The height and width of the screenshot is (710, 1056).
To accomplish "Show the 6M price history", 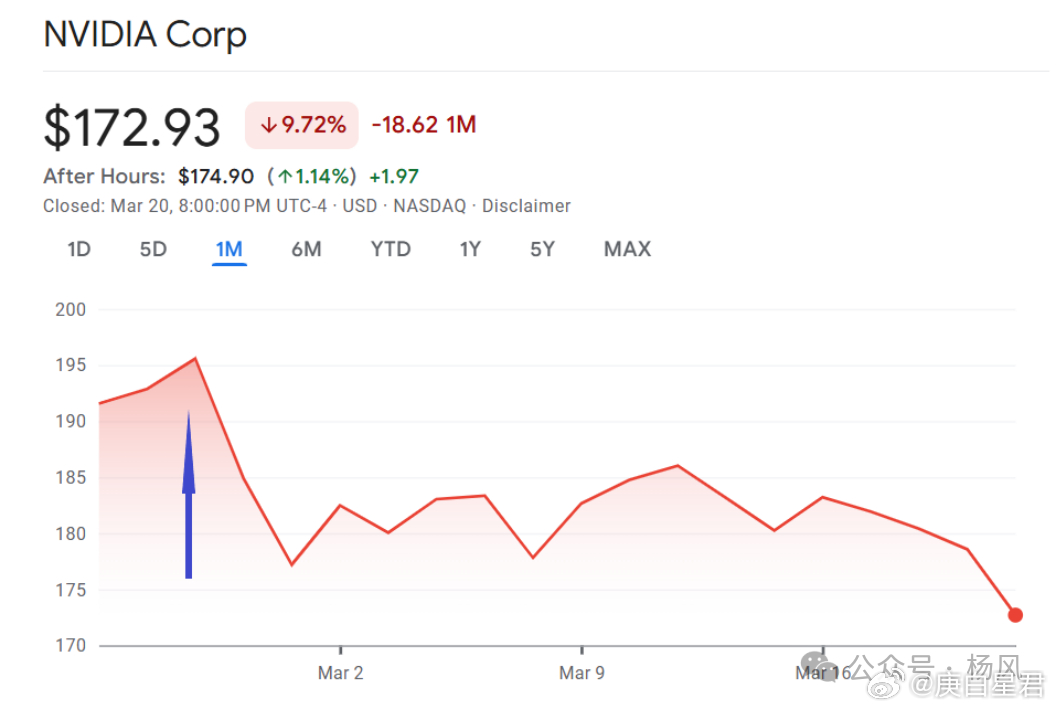I will [306, 249].
